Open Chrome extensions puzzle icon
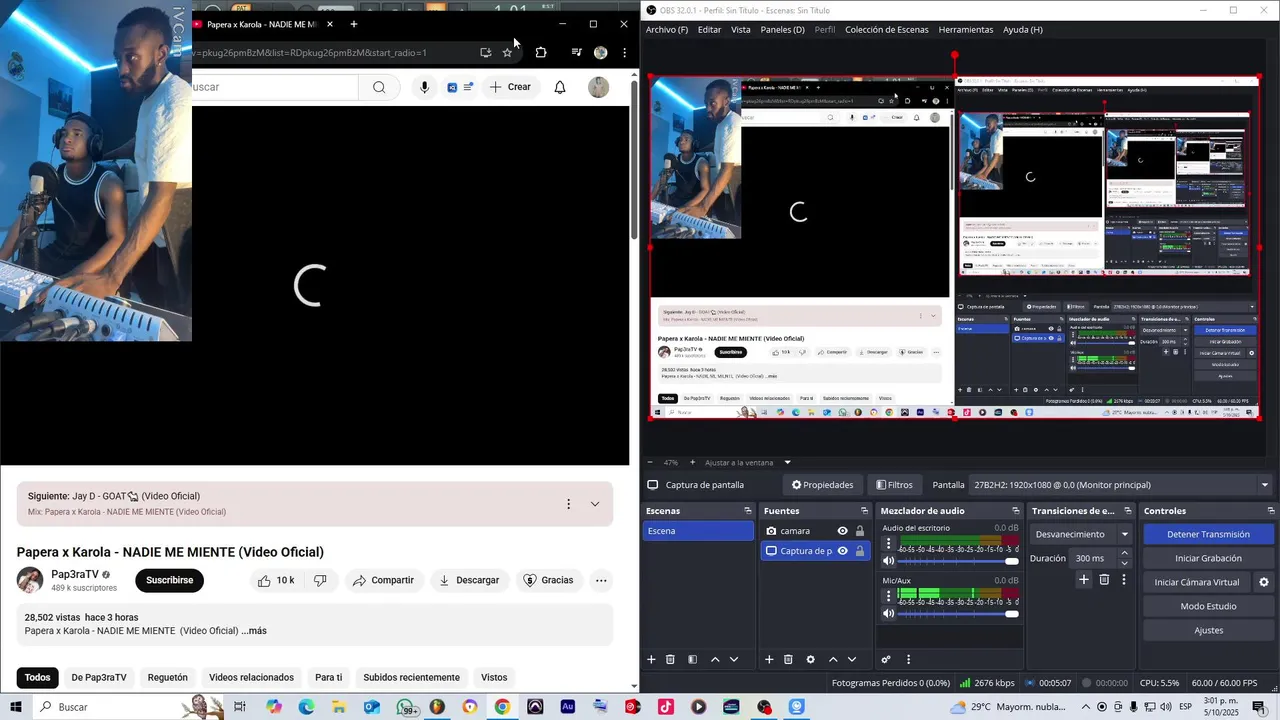 (541, 52)
